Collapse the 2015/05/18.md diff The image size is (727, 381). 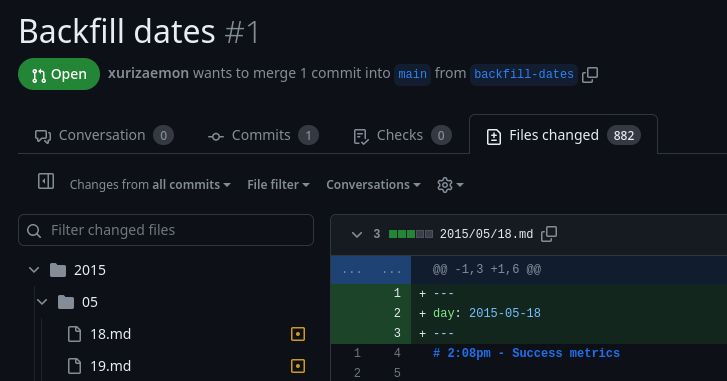click(357, 235)
